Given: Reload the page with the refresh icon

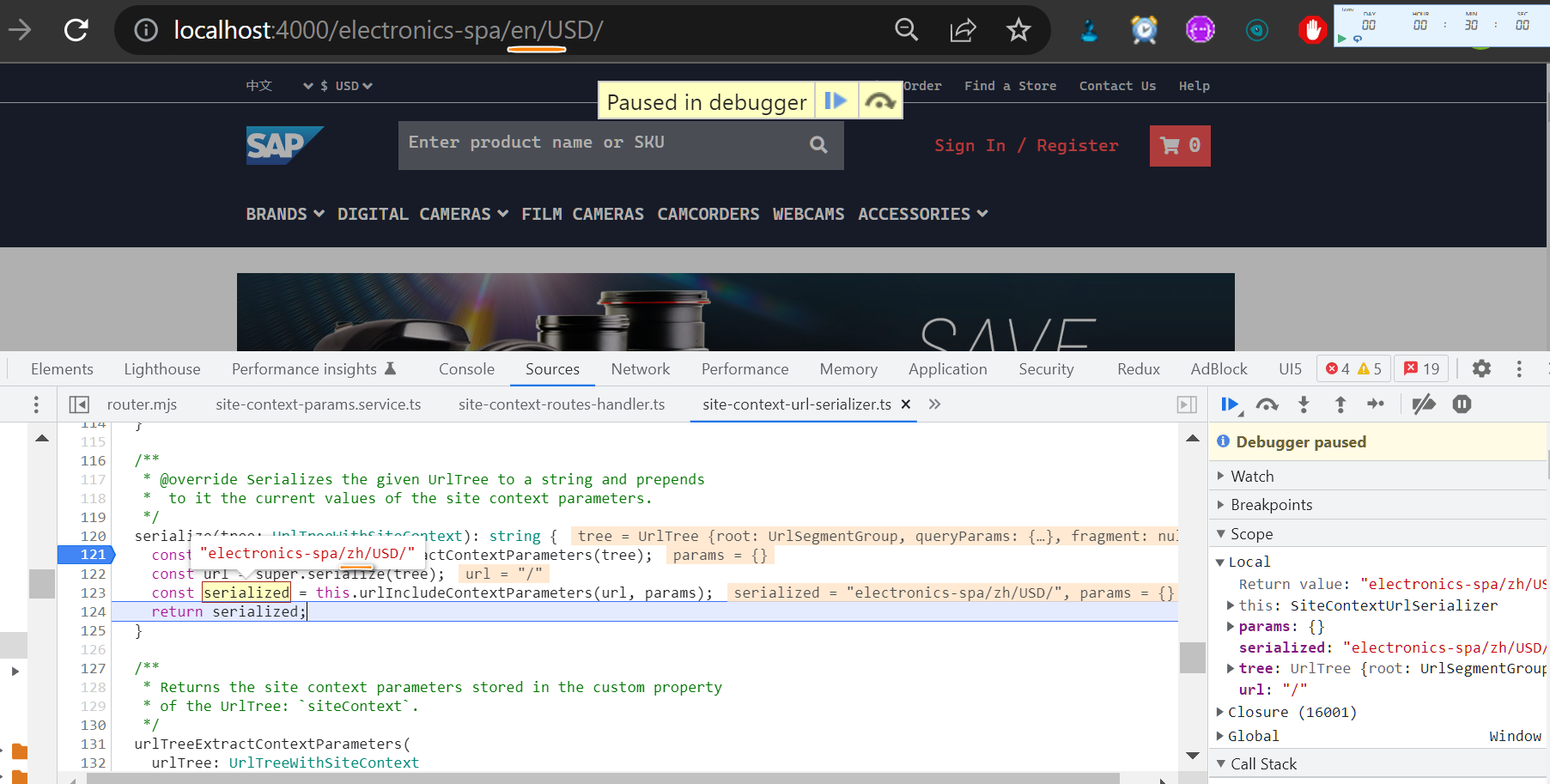Looking at the screenshot, I should pyautogui.click(x=76, y=30).
